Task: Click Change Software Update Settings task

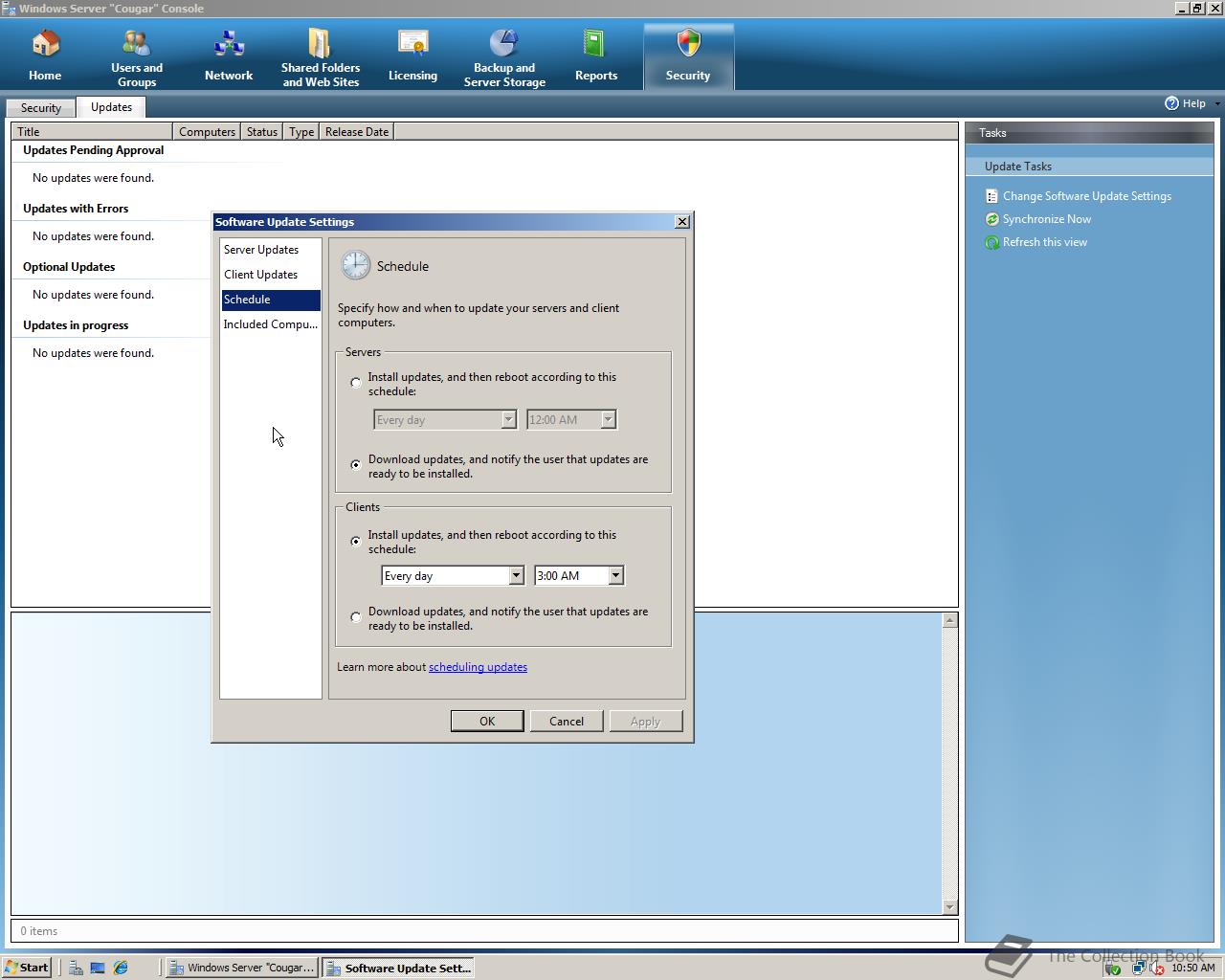Action: click(1087, 196)
